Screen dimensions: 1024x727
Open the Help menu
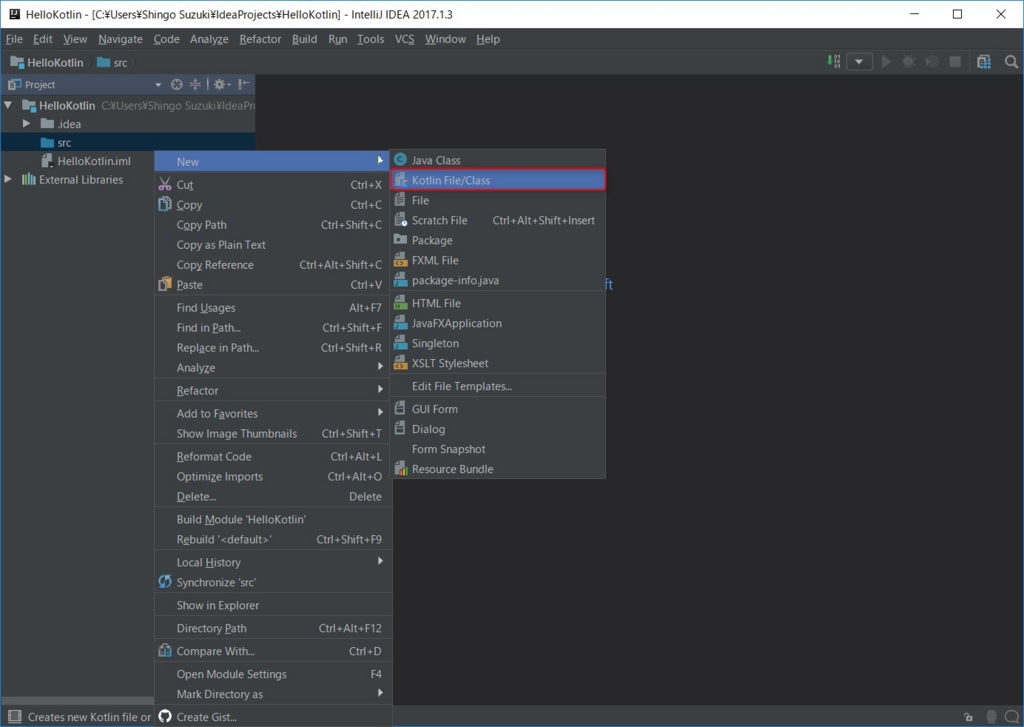click(x=488, y=39)
